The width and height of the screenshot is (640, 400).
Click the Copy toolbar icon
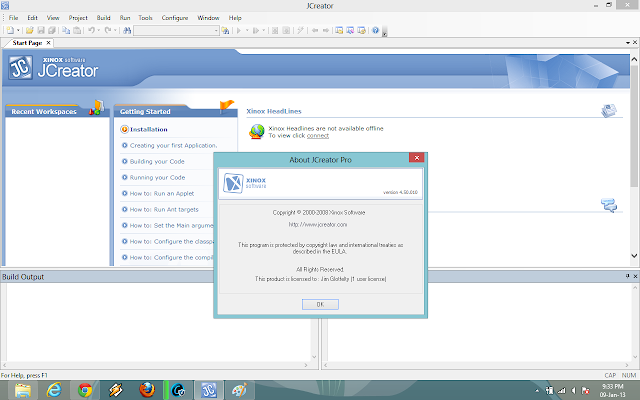click(x=66, y=30)
